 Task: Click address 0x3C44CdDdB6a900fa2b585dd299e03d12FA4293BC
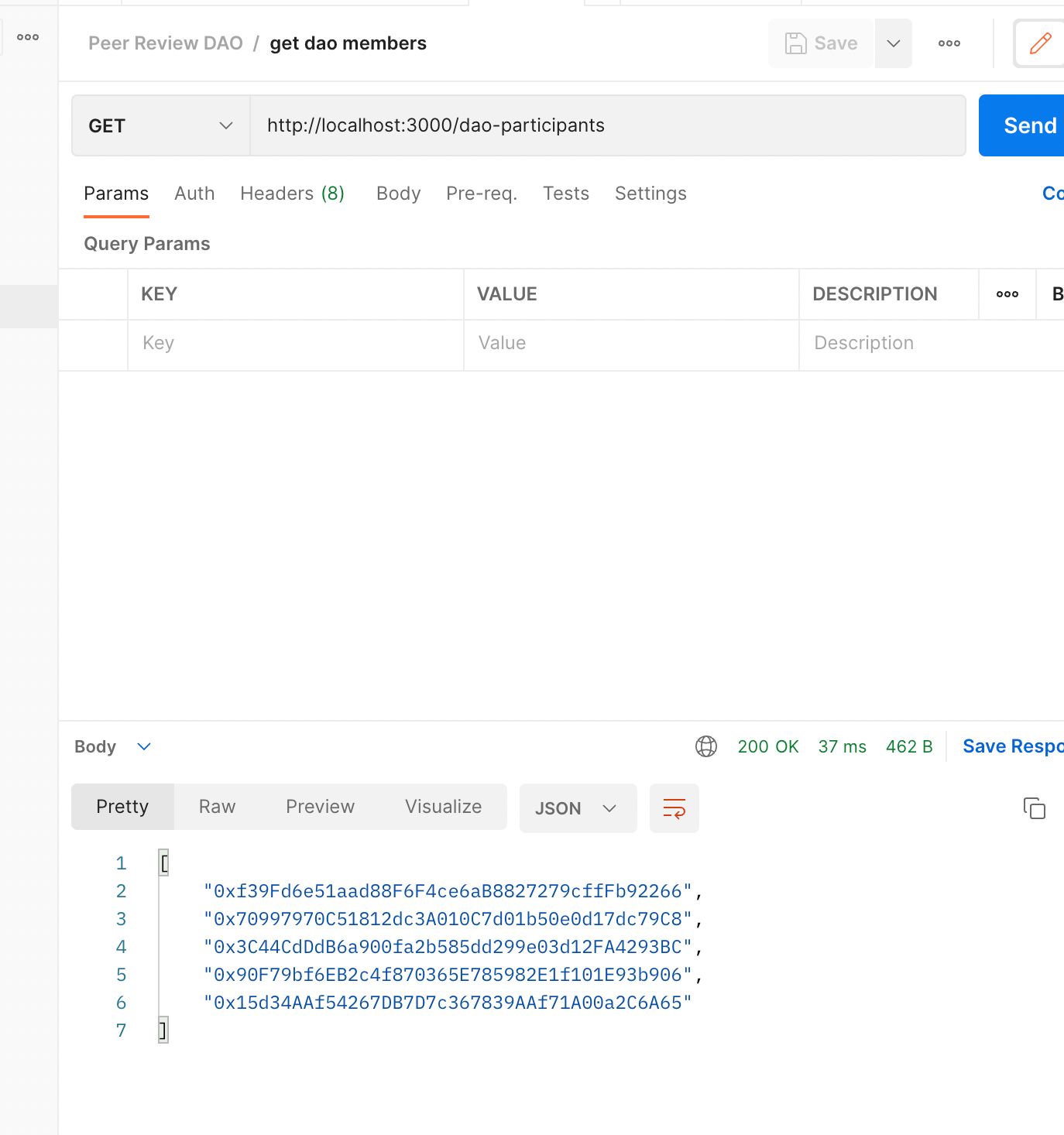(x=448, y=947)
